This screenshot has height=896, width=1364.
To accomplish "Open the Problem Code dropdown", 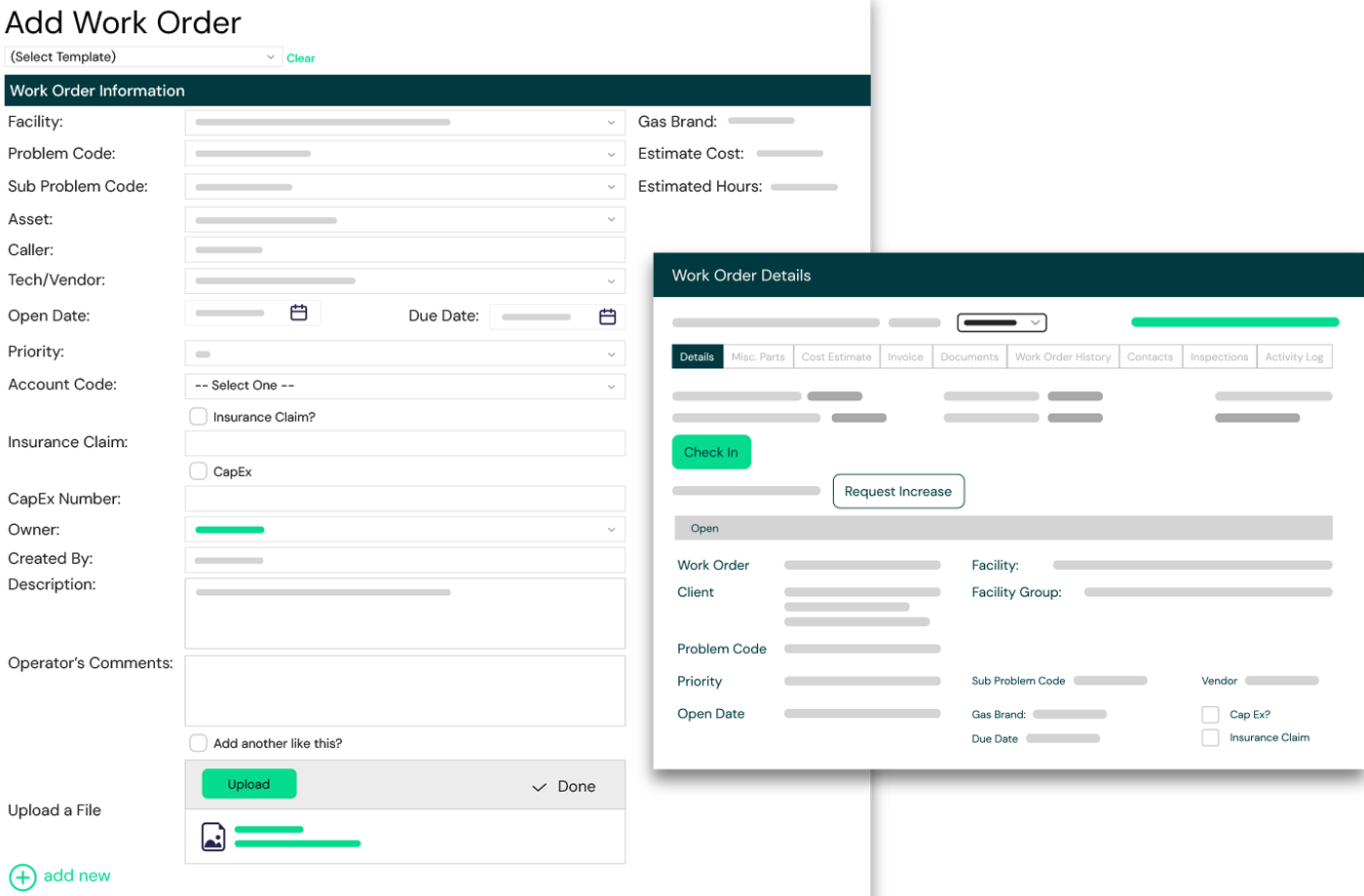I will tap(405, 154).
